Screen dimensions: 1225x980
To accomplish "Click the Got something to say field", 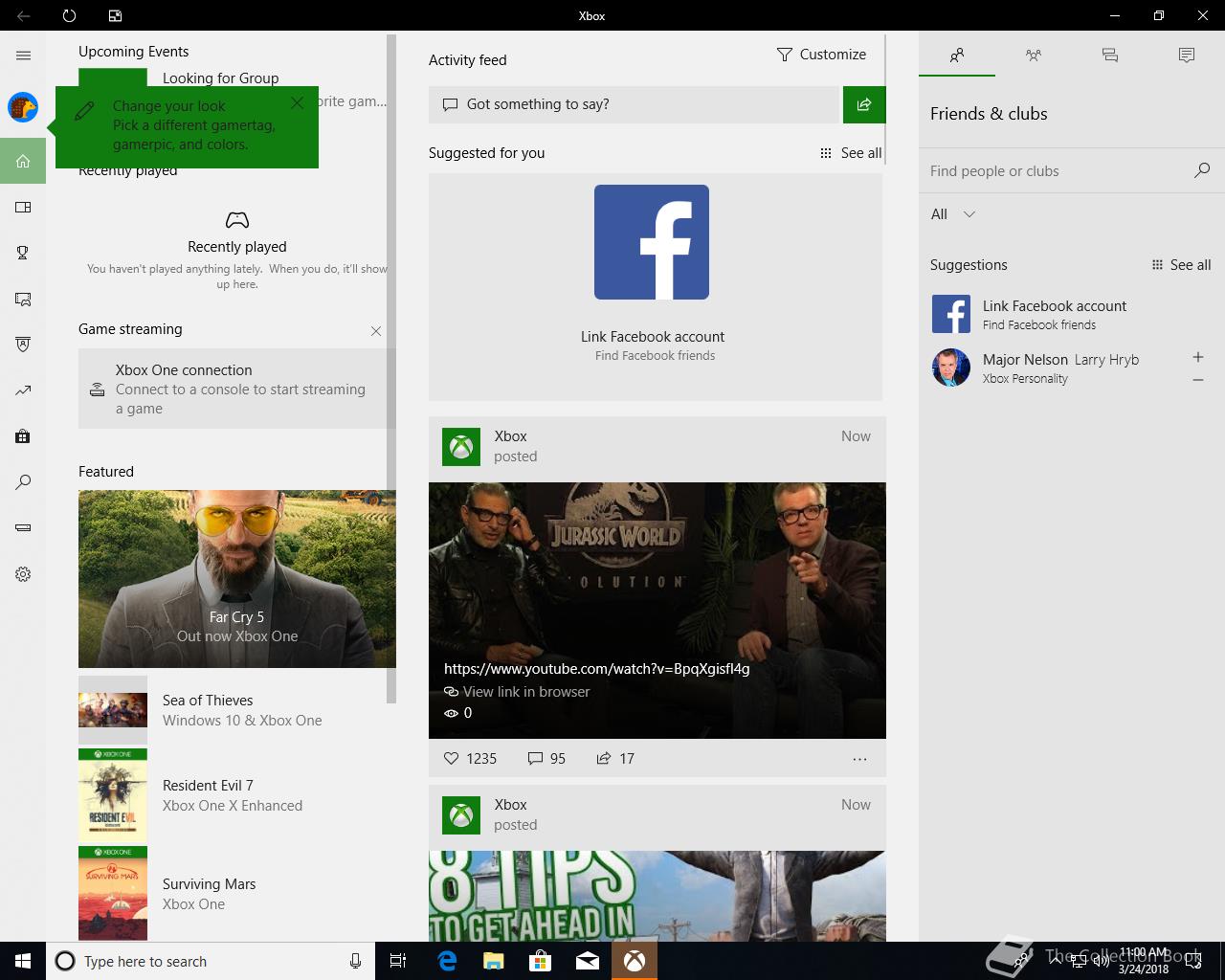I will pyautogui.click(x=634, y=104).
